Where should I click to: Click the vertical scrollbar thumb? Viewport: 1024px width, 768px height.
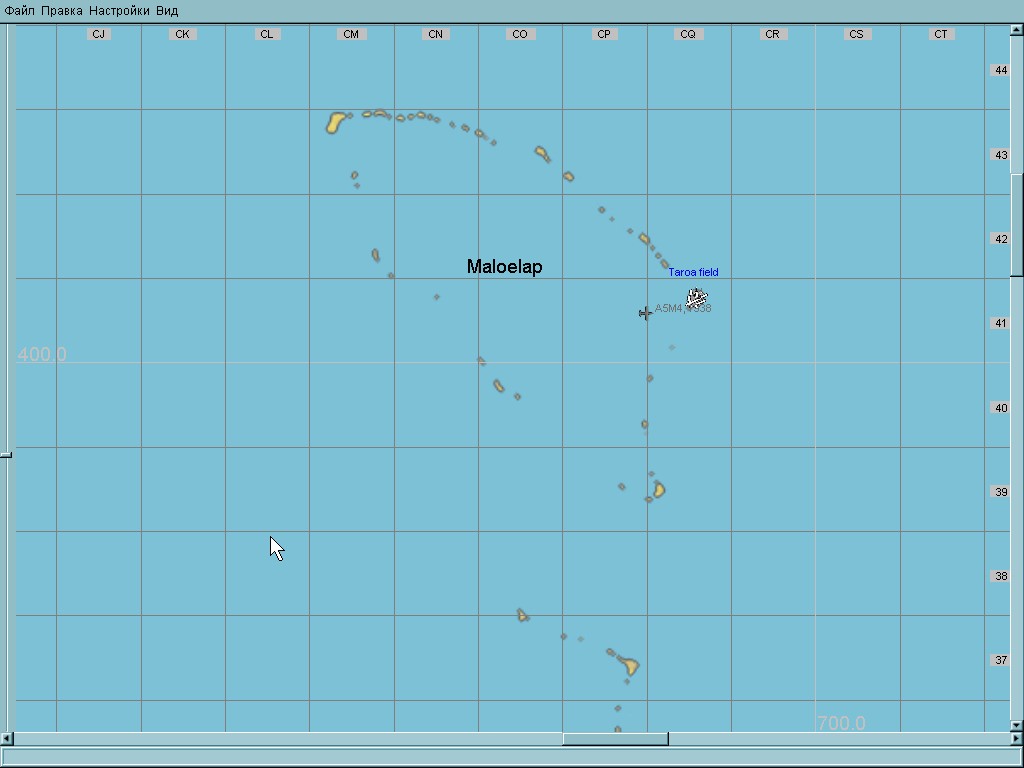point(1017,225)
